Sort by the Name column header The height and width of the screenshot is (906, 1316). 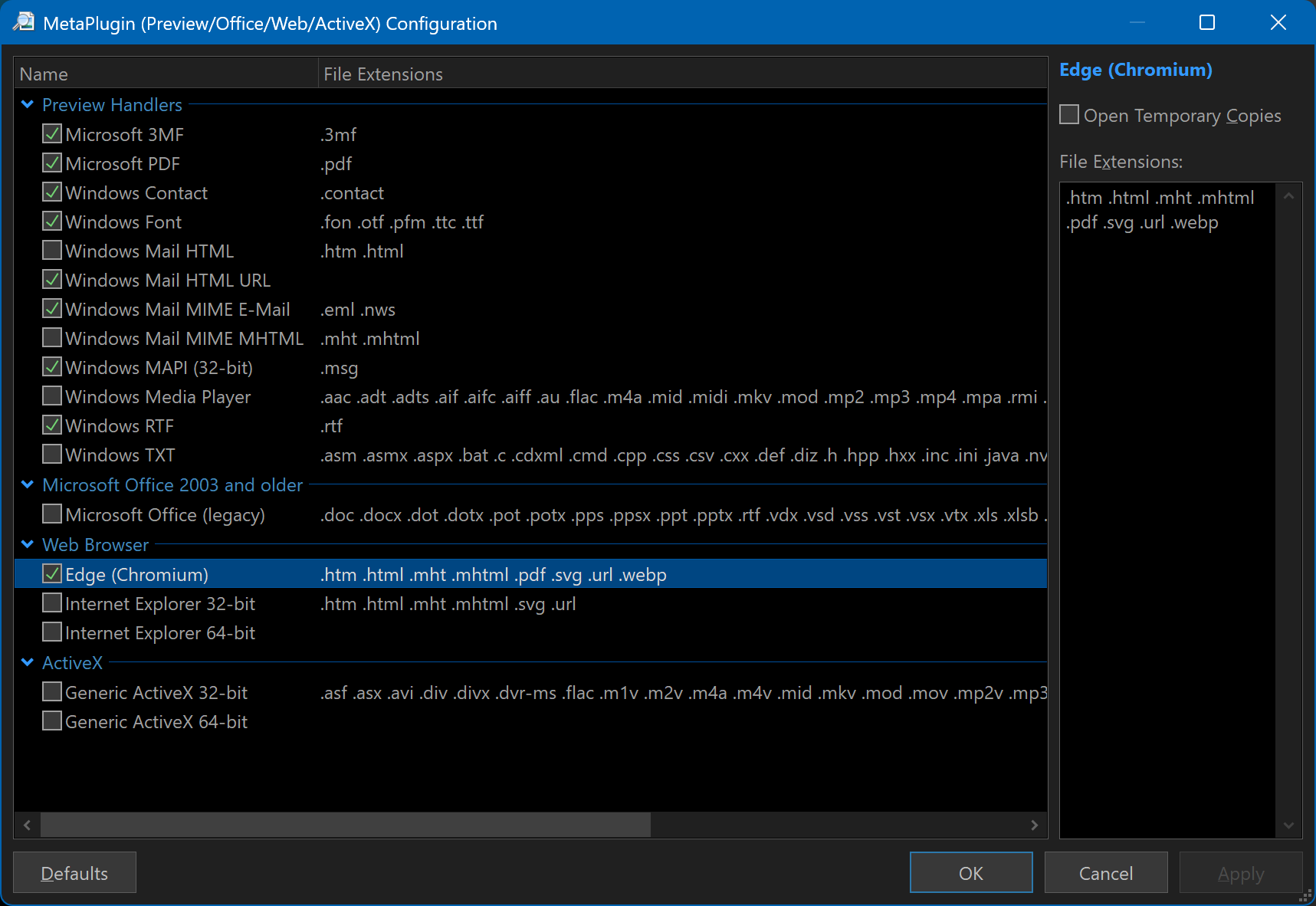pyautogui.click(x=166, y=74)
